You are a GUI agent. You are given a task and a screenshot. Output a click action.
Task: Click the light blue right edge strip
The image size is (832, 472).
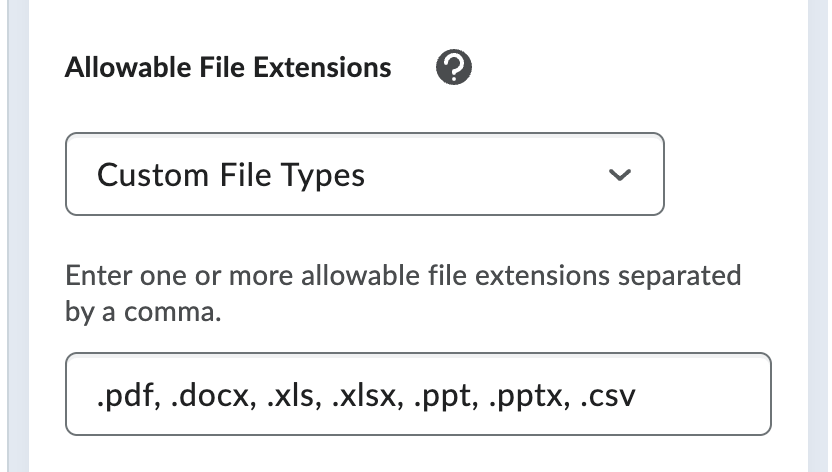click(820, 236)
